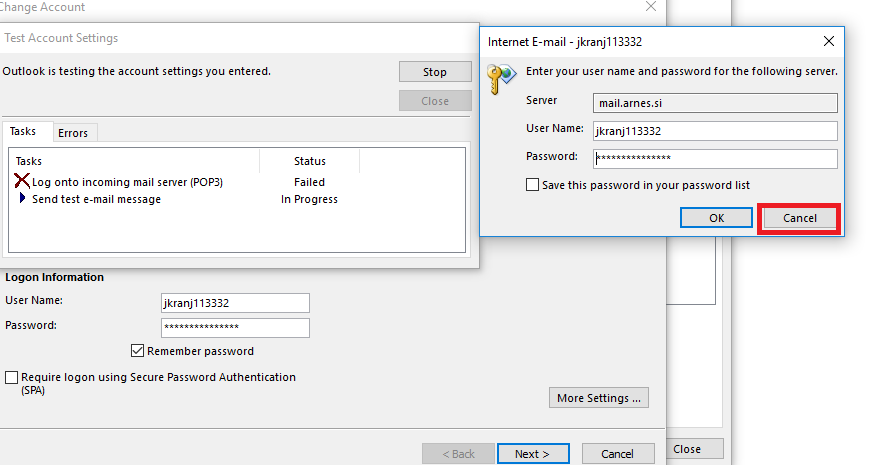Click the Next > button

click(533, 454)
